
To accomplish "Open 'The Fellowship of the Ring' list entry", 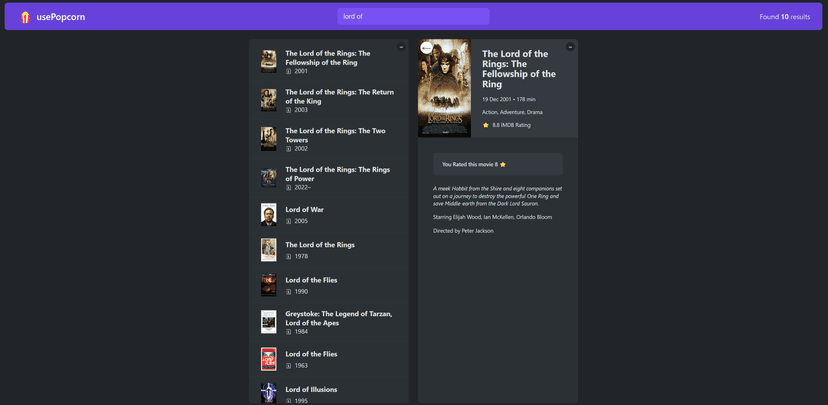I will [x=328, y=62].
